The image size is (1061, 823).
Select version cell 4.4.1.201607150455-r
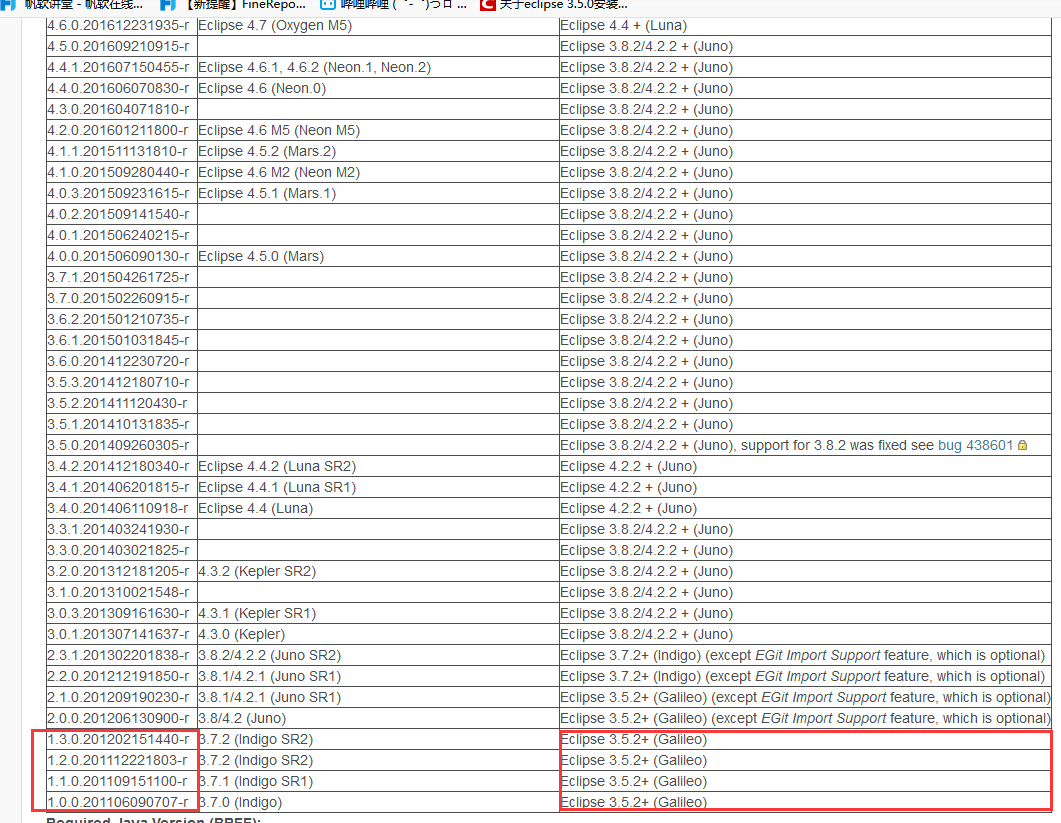[x=122, y=67]
